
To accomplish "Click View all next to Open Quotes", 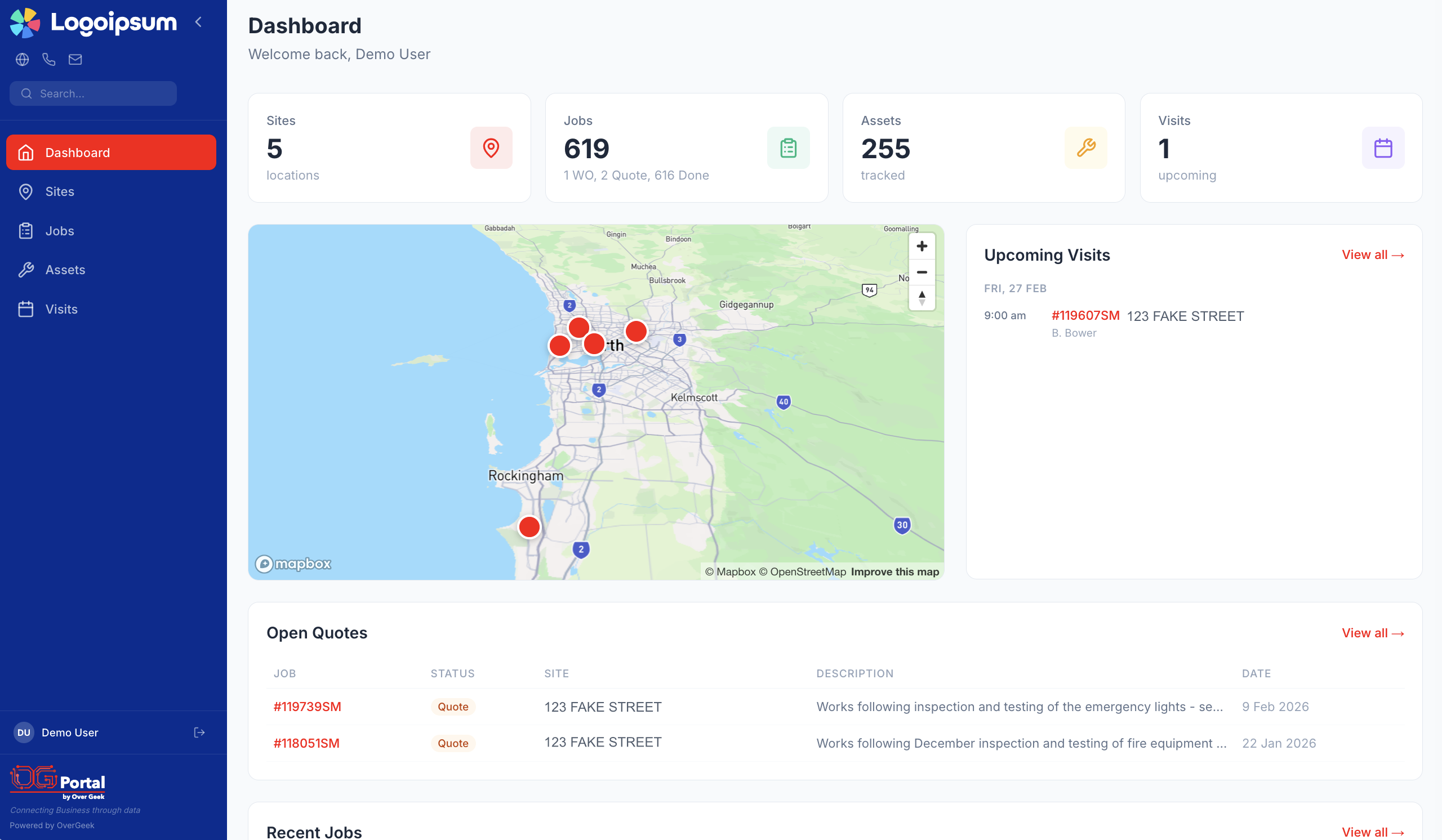I will click(1372, 633).
